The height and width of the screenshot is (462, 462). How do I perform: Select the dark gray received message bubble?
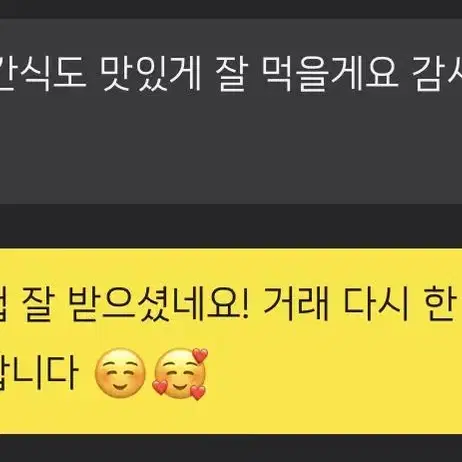click(231, 111)
